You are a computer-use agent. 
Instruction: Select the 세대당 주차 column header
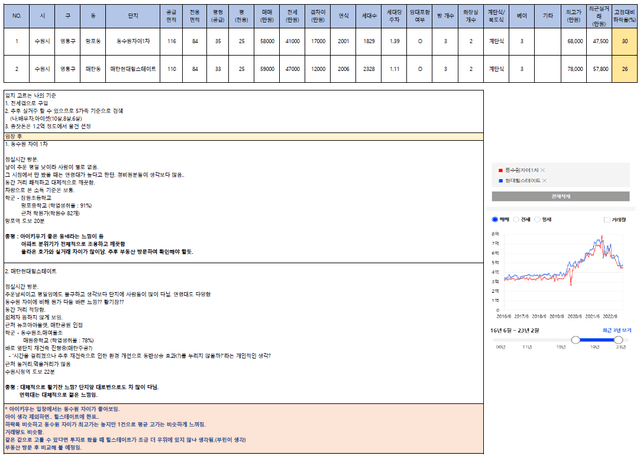(394, 16)
